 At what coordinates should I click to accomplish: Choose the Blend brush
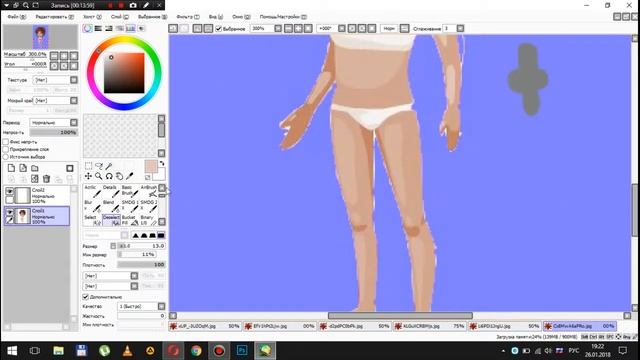[111, 206]
